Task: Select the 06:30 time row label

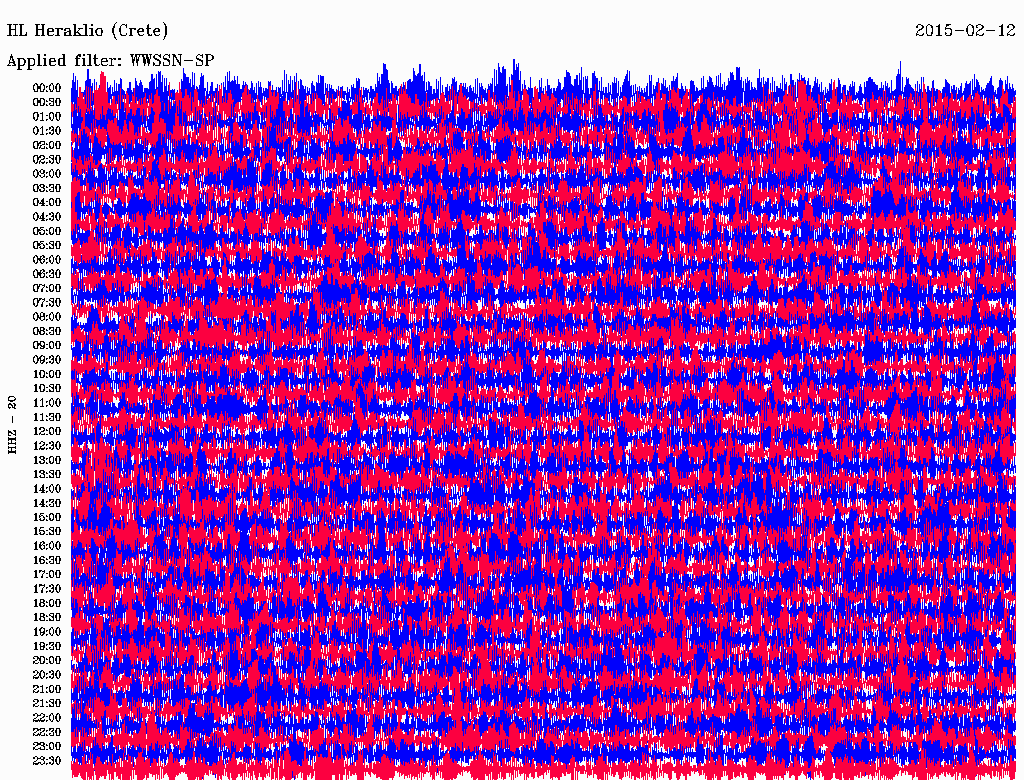Action: pos(47,274)
